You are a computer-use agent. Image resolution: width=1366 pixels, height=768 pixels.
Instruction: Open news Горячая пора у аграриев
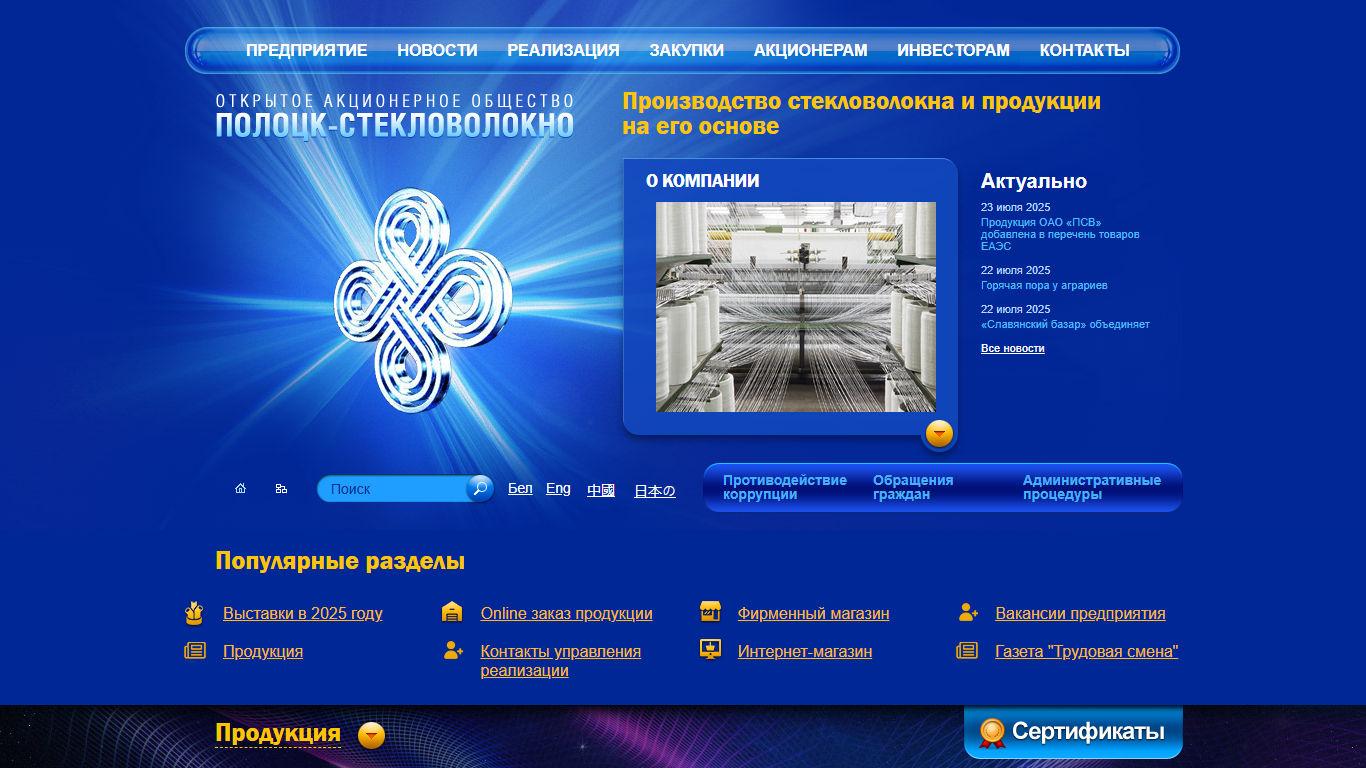click(x=1044, y=285)
